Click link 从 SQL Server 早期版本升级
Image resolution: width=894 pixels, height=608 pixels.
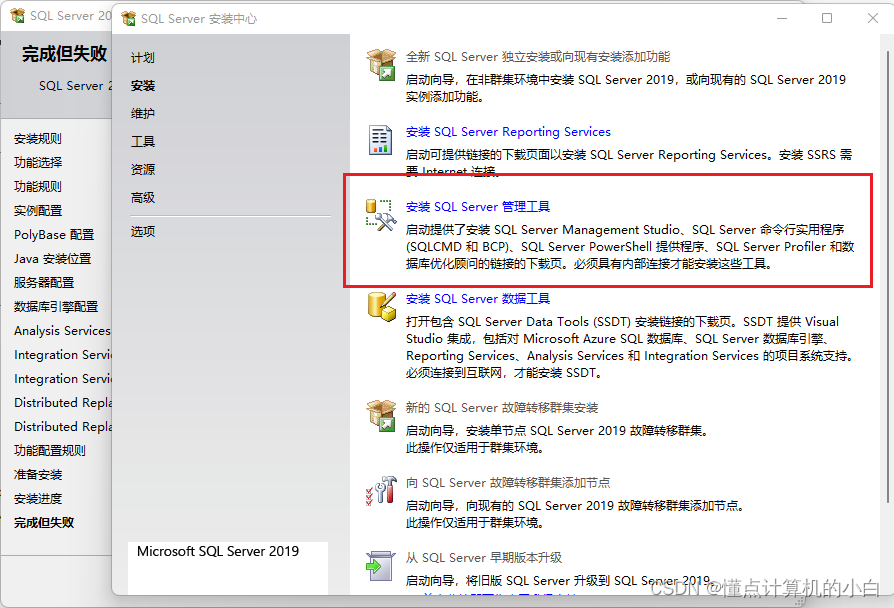(x=483, y=557)
